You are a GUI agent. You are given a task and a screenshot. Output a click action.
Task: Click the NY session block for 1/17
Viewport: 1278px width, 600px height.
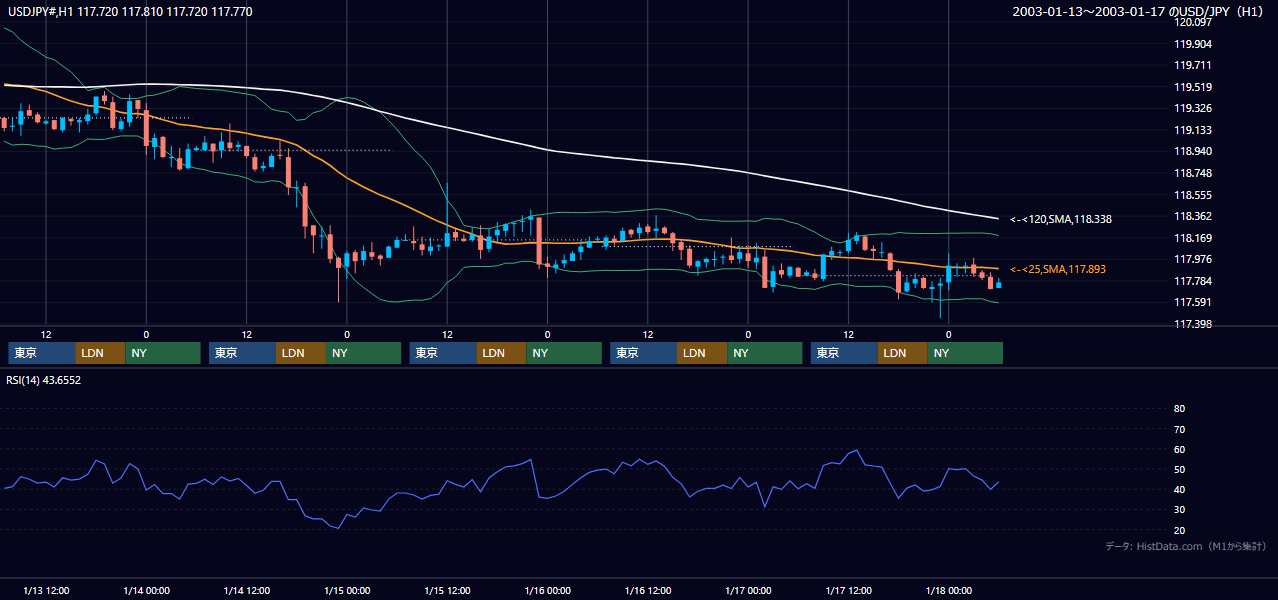pyautogui.click(x=965, y=353)
